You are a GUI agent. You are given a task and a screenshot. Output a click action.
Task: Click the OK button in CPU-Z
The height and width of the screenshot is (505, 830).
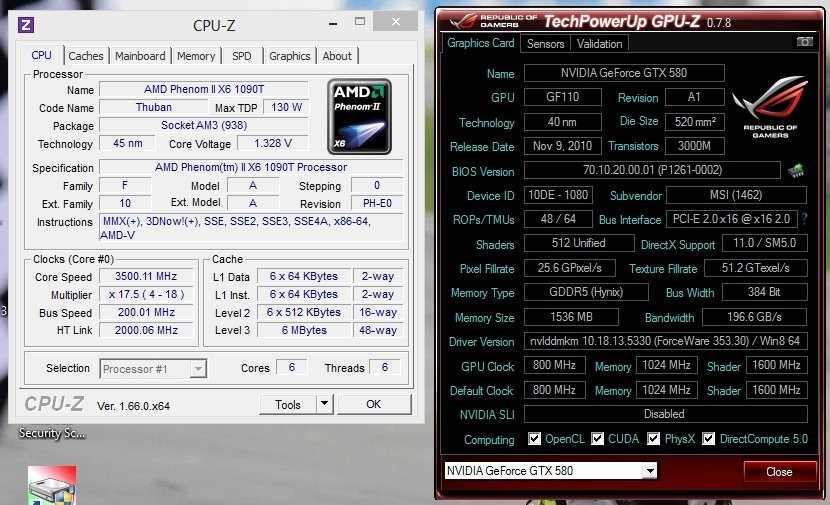[374, 404]
